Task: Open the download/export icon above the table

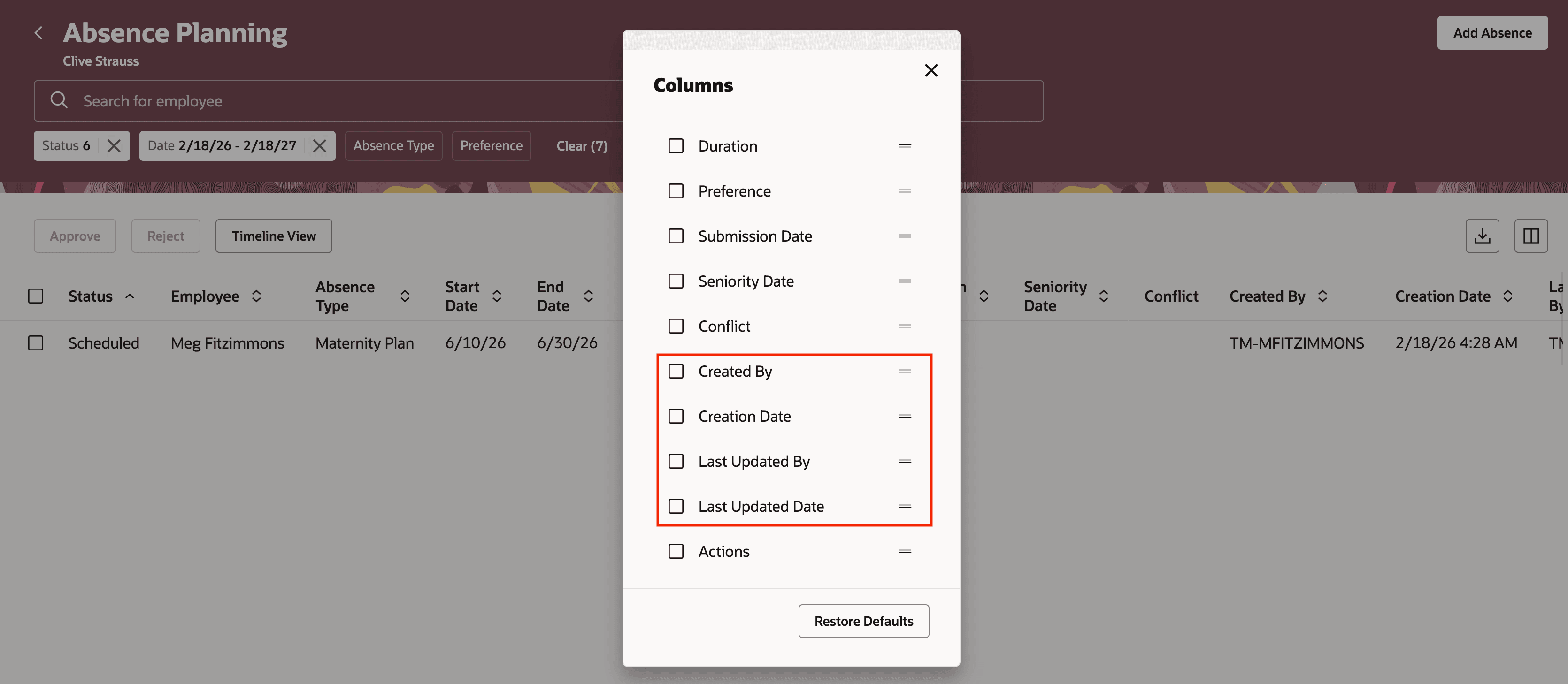Action: (1482, 236)
